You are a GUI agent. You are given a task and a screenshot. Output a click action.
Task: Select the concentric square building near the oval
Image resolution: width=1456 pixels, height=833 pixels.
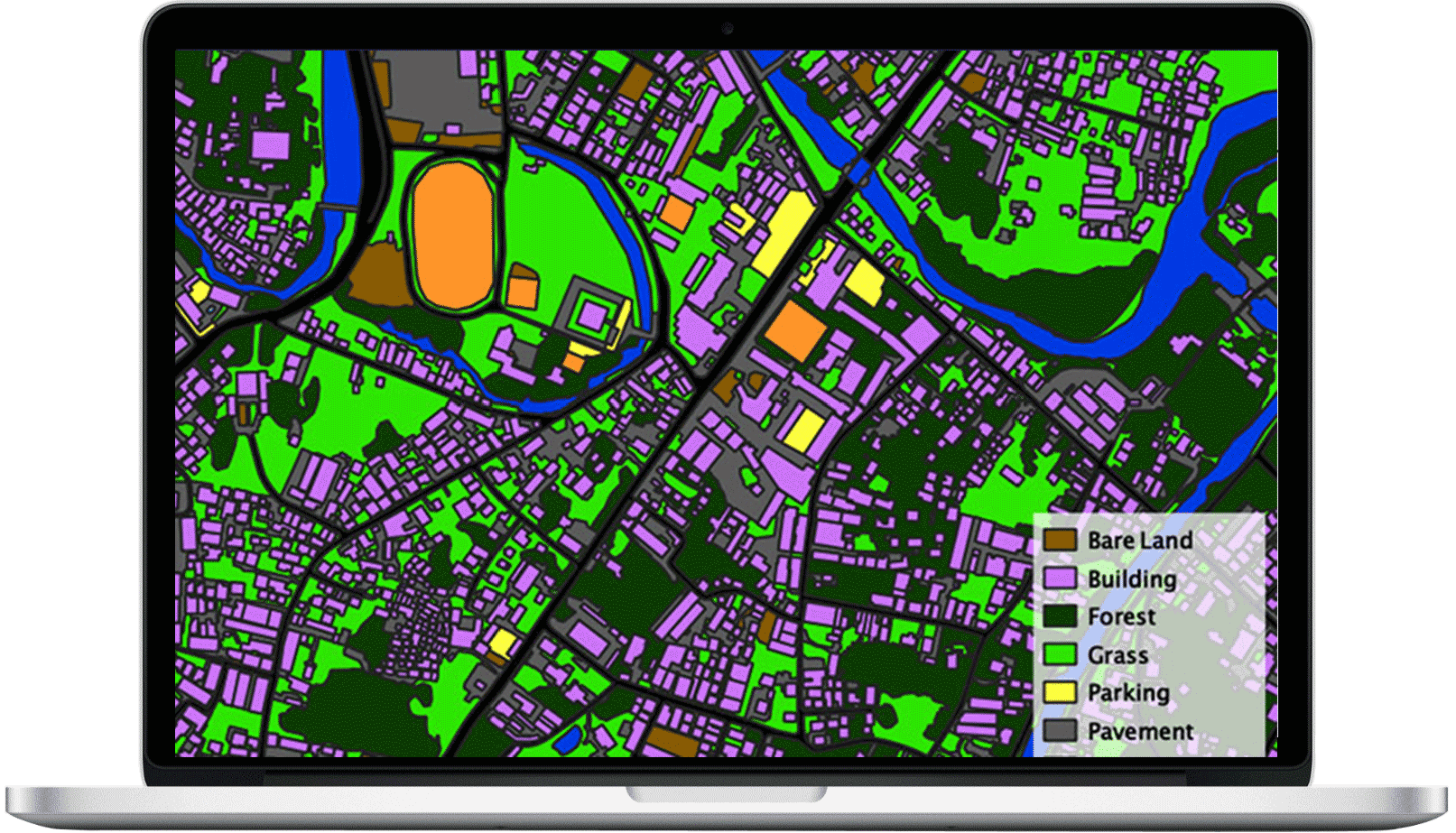click(592, 316)
